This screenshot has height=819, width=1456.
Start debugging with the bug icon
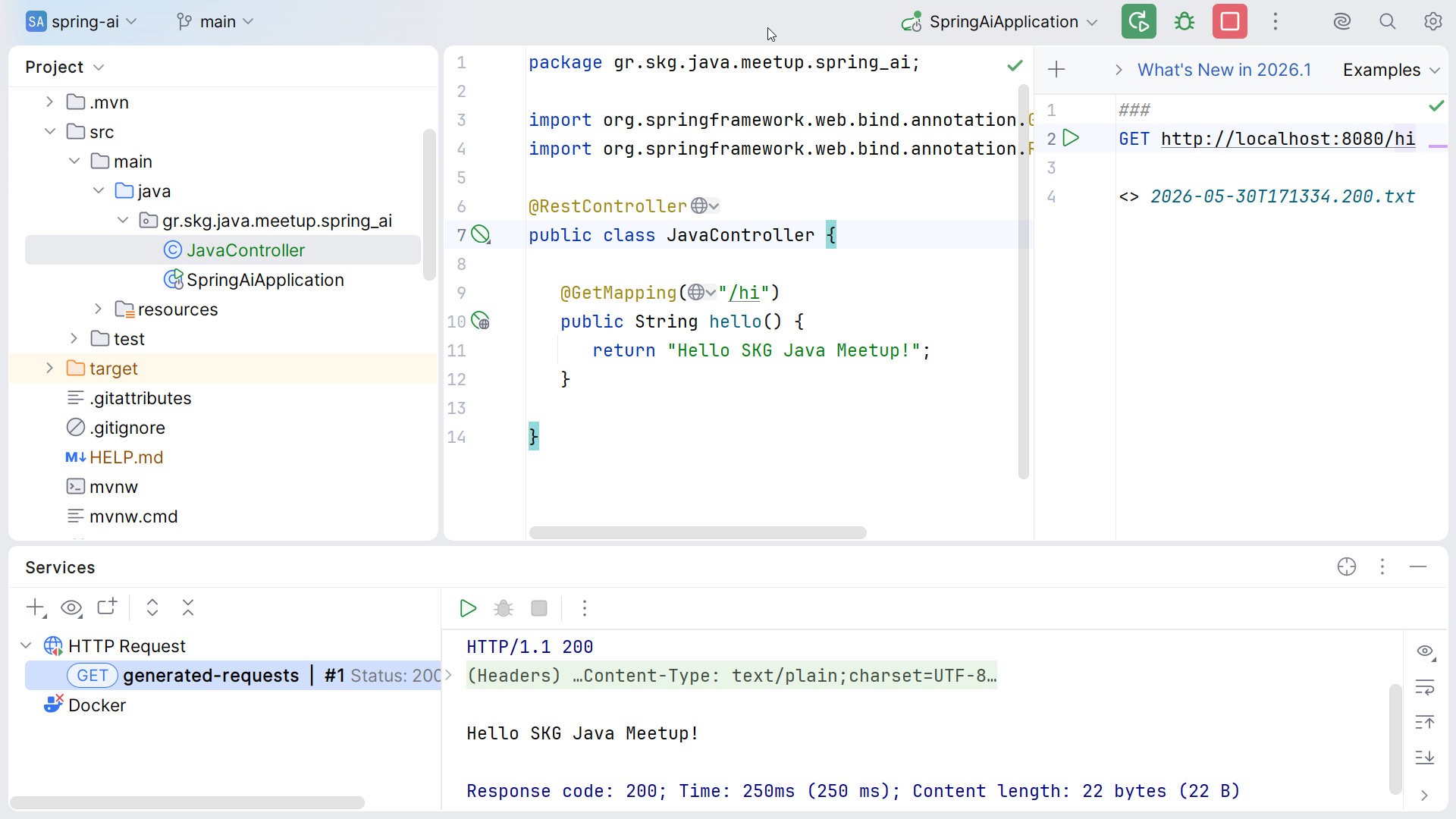1184,21
